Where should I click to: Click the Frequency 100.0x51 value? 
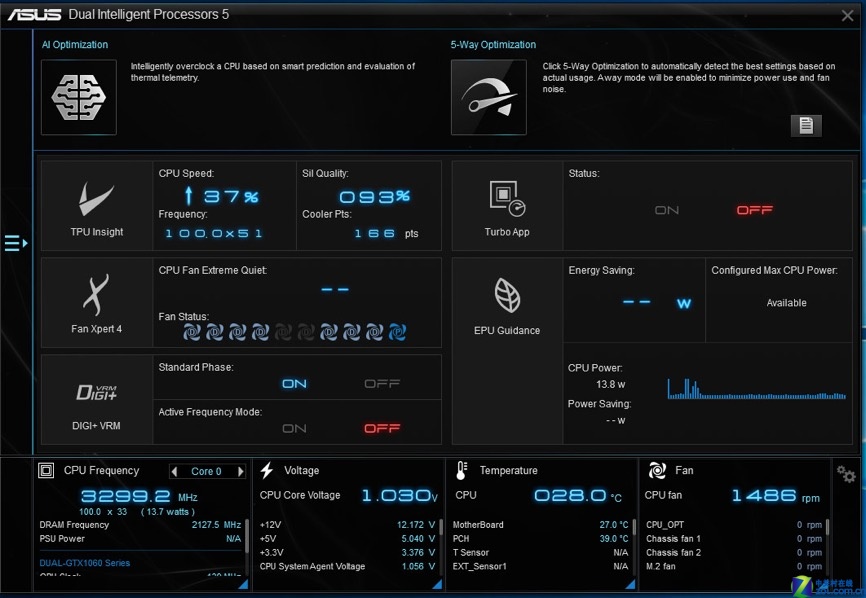(x=213, y=234)
